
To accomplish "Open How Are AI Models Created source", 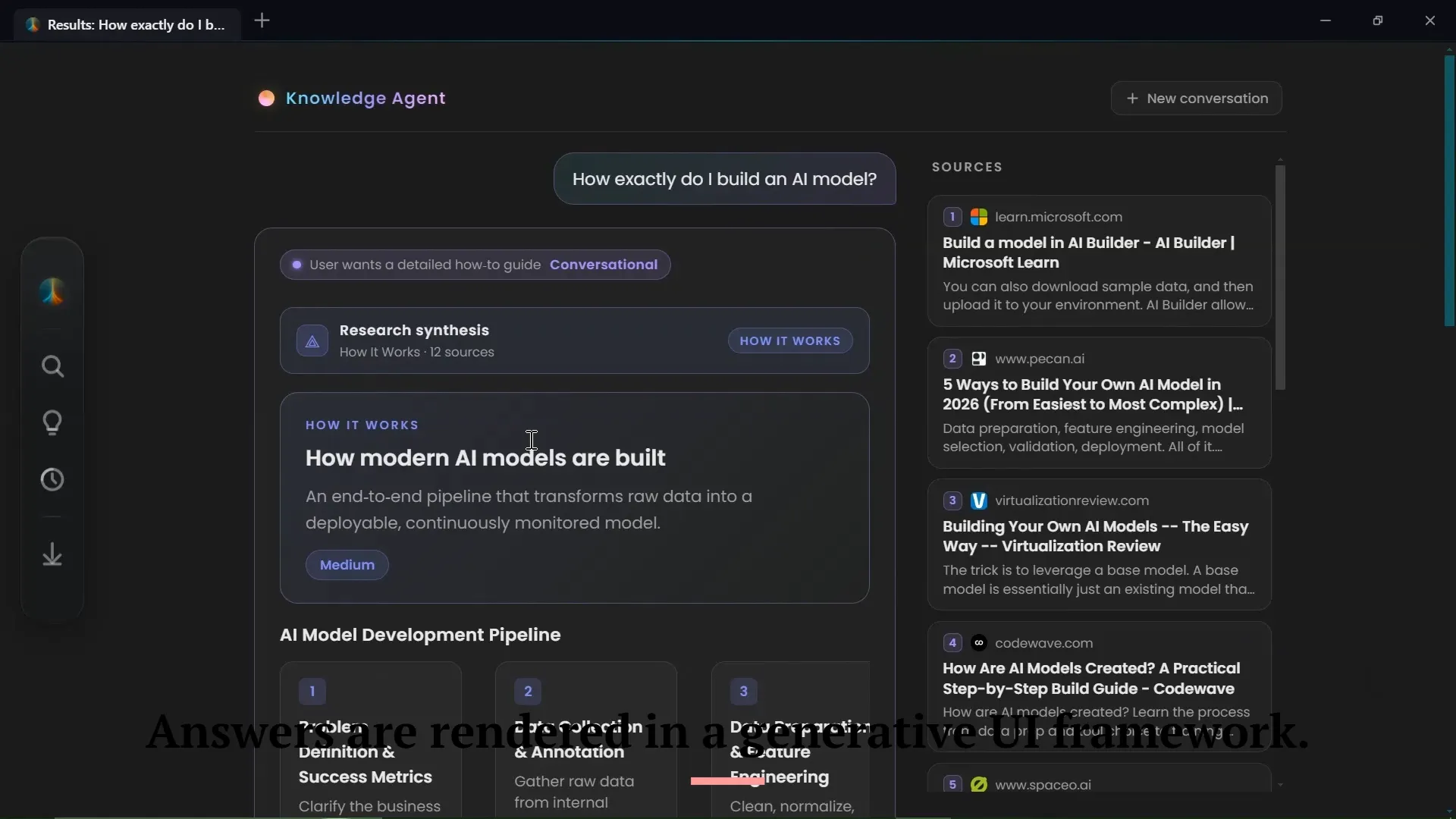I will (x=1099, y=687).
